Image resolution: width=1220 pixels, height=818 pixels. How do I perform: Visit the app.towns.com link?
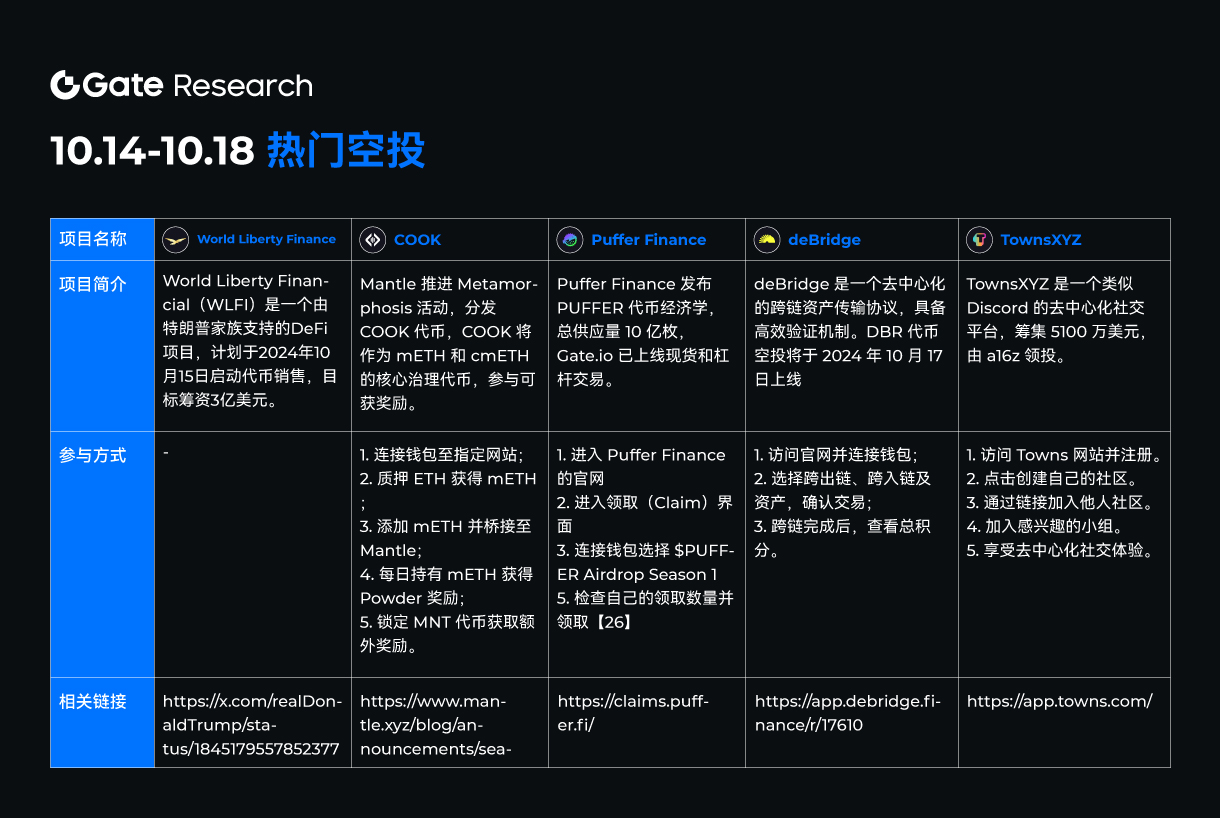tap(1059, 701)
